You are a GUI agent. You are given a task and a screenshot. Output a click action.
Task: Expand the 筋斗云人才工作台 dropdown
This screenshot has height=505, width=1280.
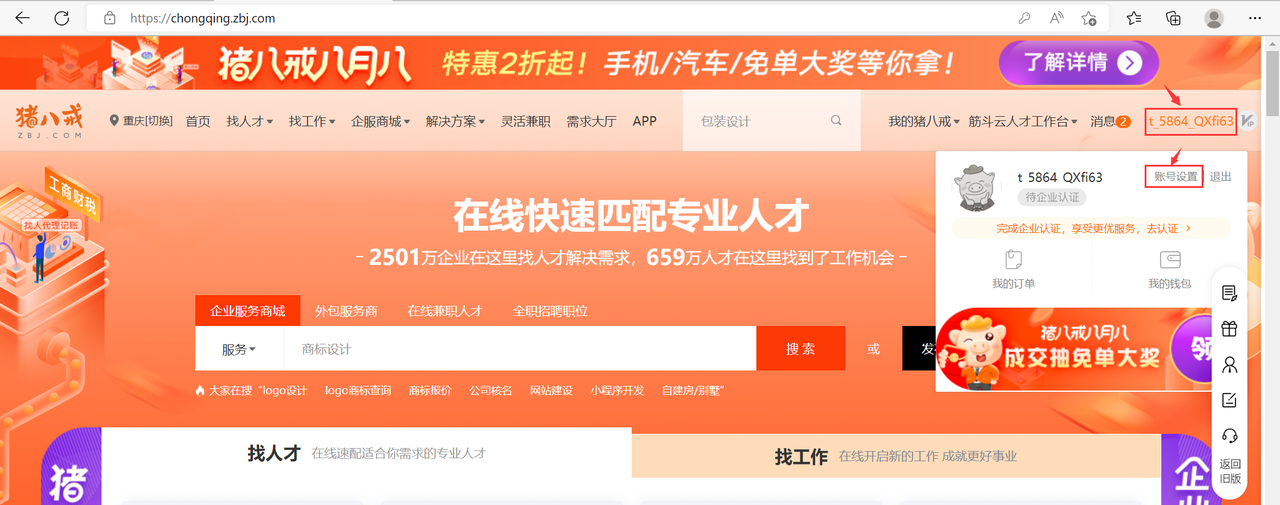coord(1023,121)
